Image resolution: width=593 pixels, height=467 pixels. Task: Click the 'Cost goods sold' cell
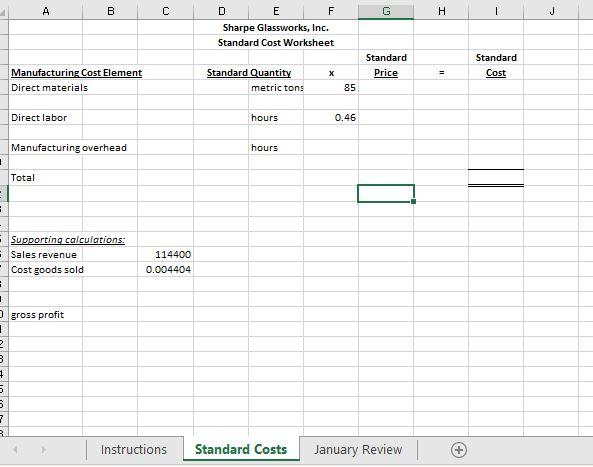click(x=47, y=270)
